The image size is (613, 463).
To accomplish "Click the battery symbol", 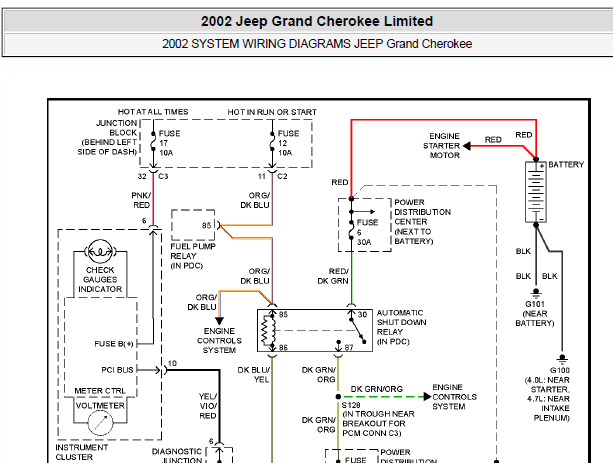I will 536,192.
